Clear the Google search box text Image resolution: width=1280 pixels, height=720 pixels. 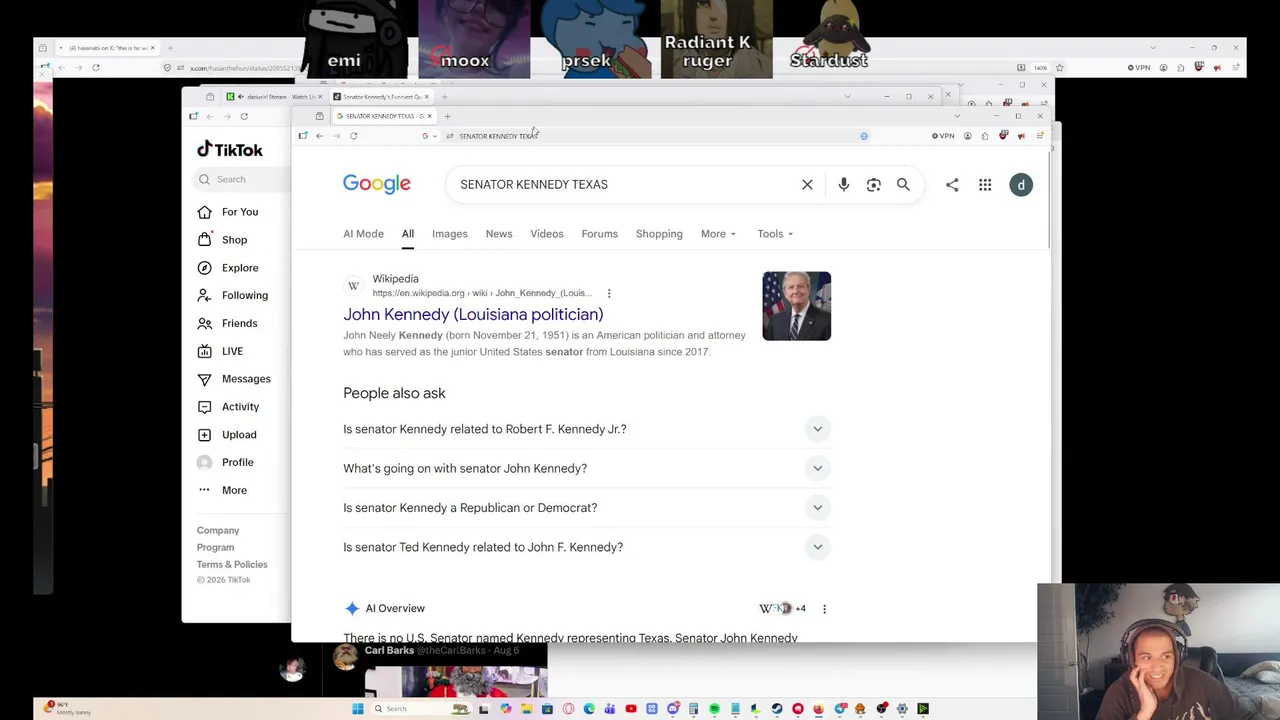pyautogui.click(x=807, y=184)
